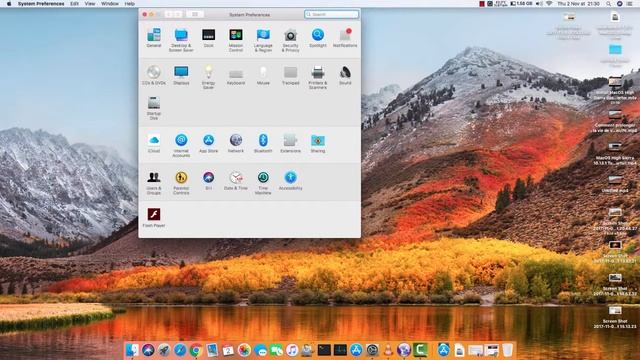Open the Spotlight preference pane

(318, 38)
